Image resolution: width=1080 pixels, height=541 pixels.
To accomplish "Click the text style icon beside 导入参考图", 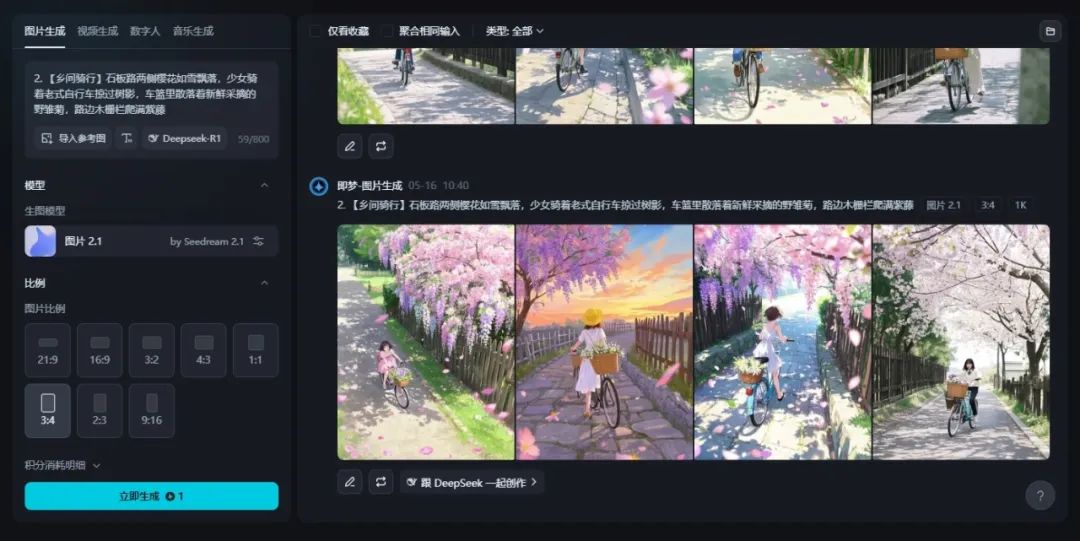I will (127, 139).
